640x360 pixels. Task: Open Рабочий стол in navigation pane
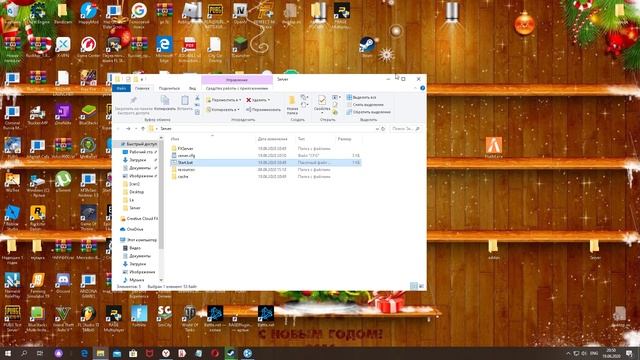(x=140, y=152)
